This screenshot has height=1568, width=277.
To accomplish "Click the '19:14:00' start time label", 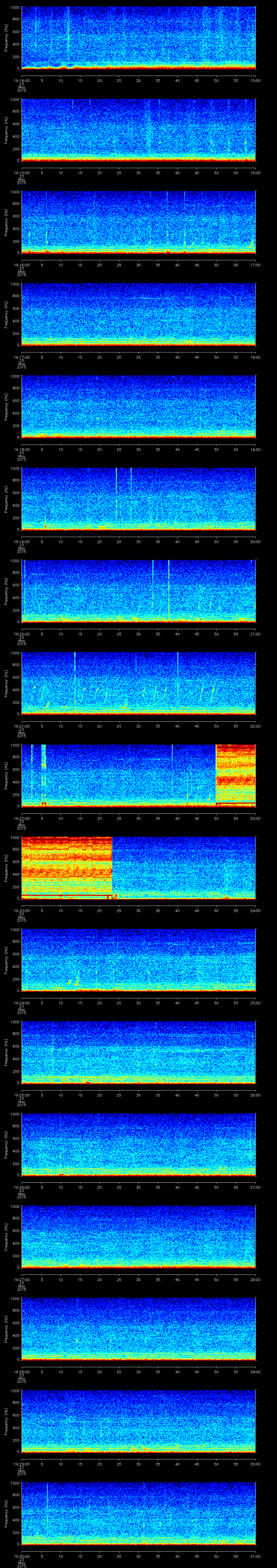I will tap(21, 80).
